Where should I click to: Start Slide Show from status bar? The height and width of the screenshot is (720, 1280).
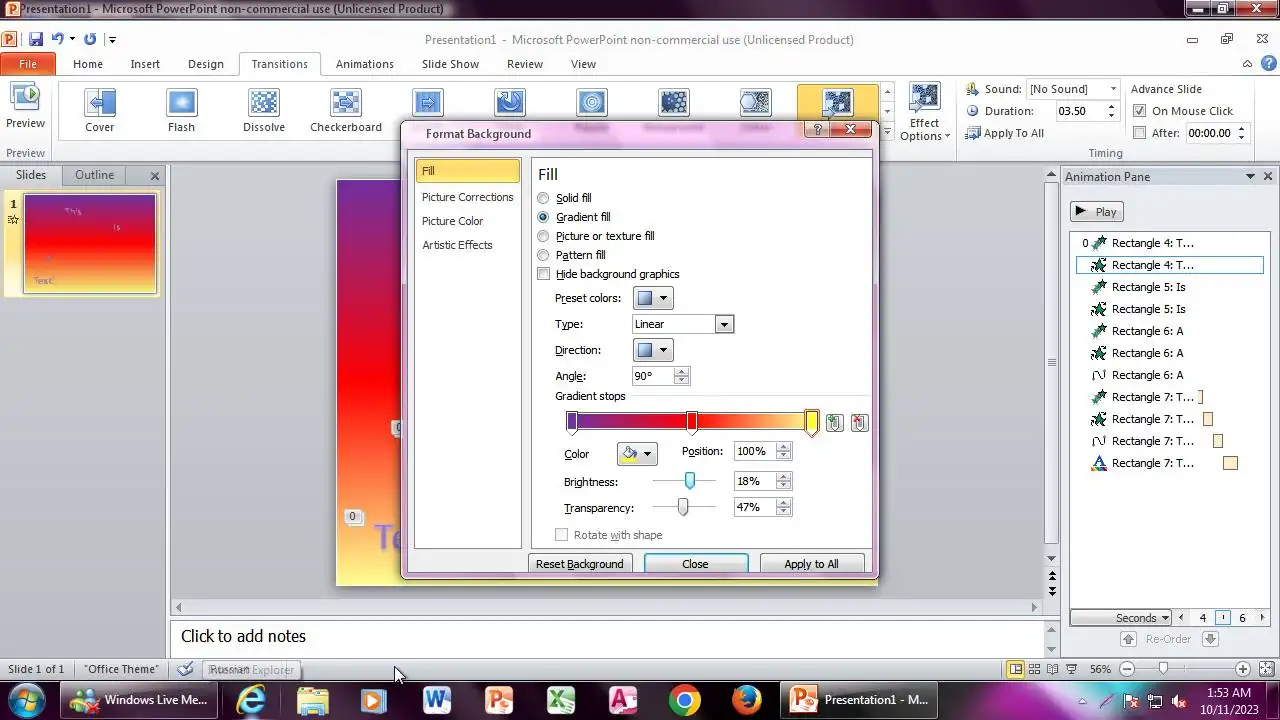[x=1072, y=669]
